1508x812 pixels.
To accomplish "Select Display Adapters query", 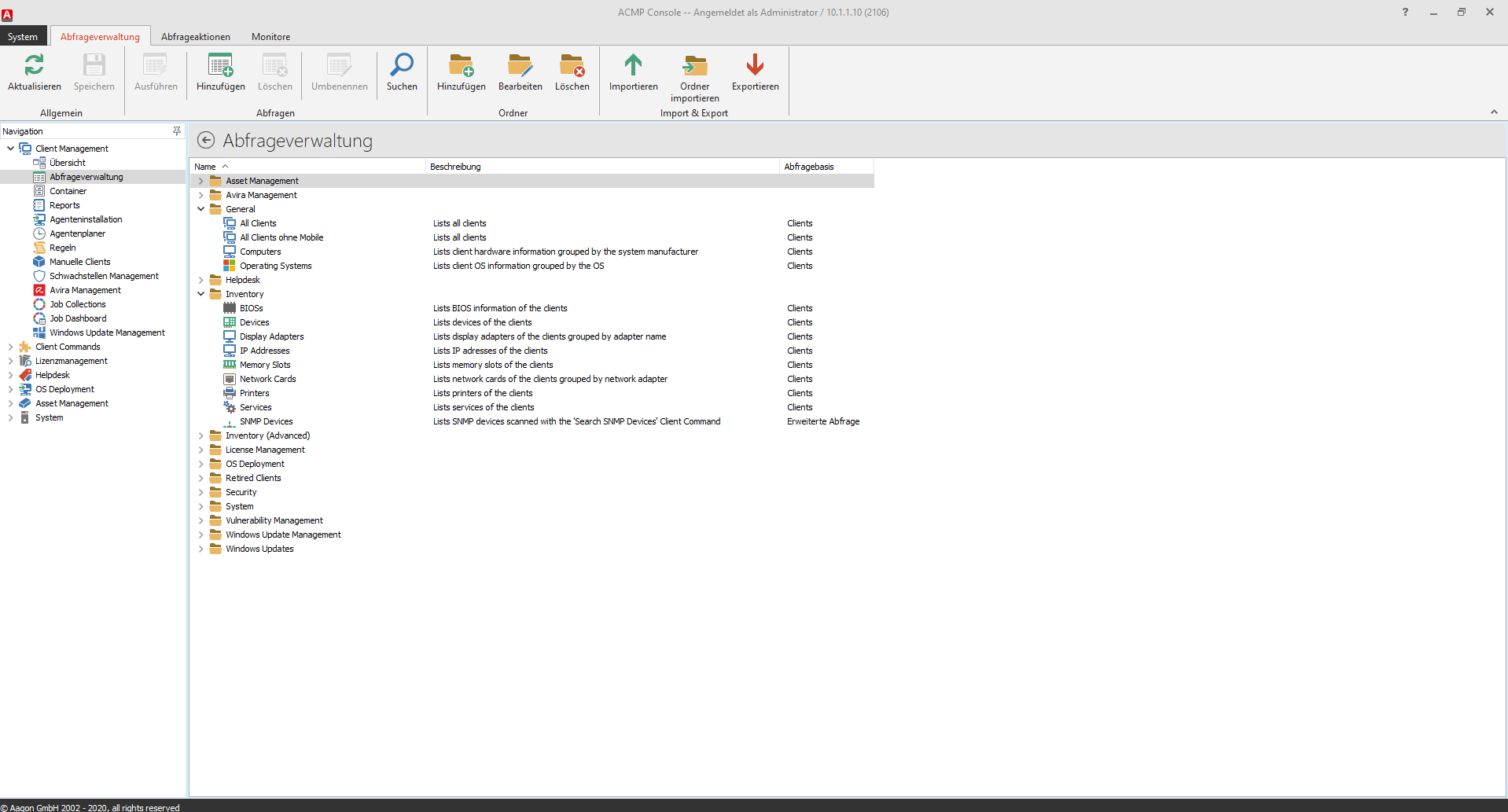I will pos(271,336).
